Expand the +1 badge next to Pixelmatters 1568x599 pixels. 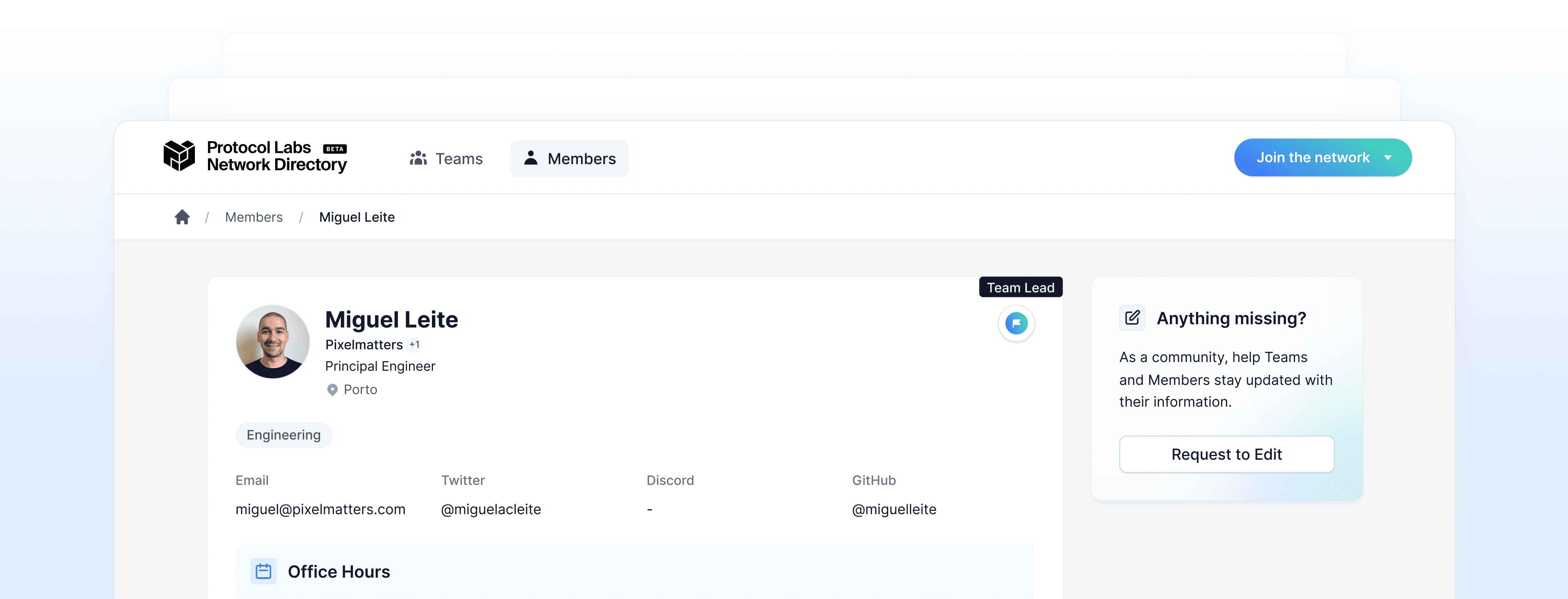click(415, 344)
